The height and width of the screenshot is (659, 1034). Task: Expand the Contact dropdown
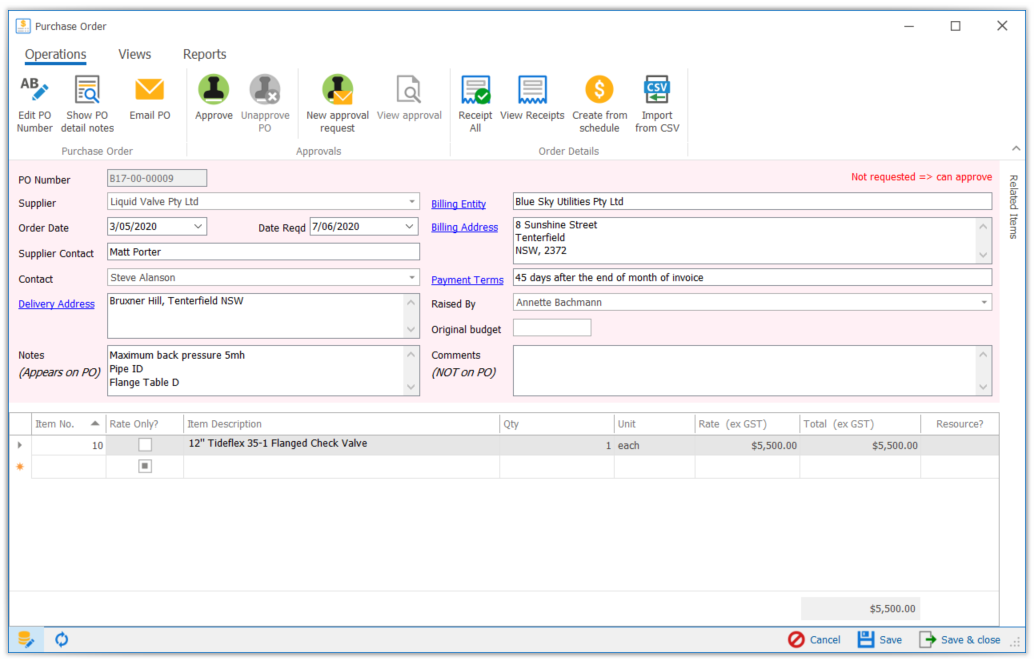point(412,278)
